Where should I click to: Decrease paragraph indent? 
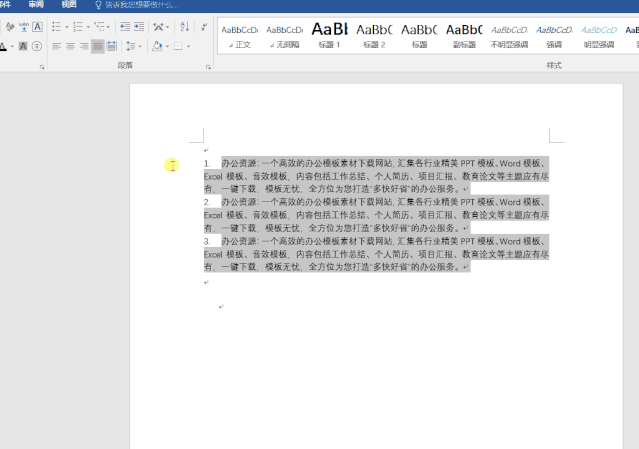pyautogui.click(x=125, y=27)
